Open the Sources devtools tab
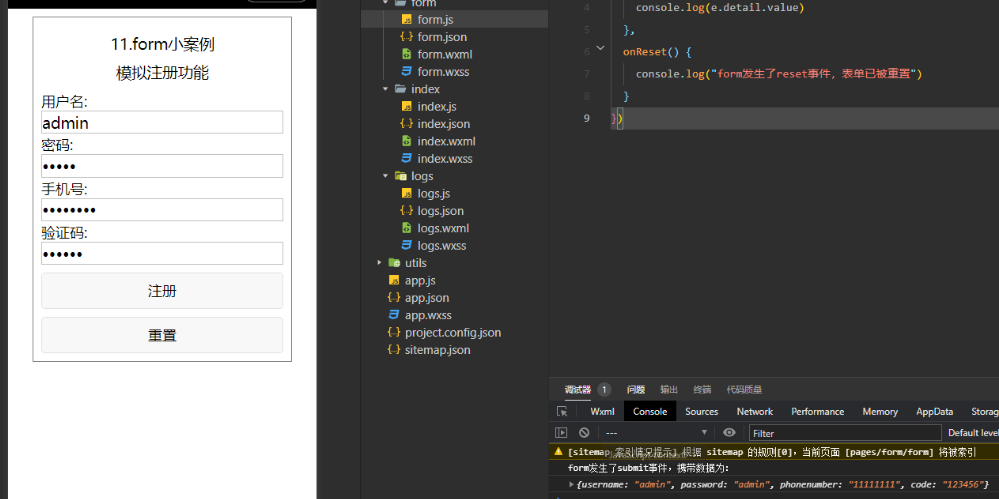 (x=701, y=412)
